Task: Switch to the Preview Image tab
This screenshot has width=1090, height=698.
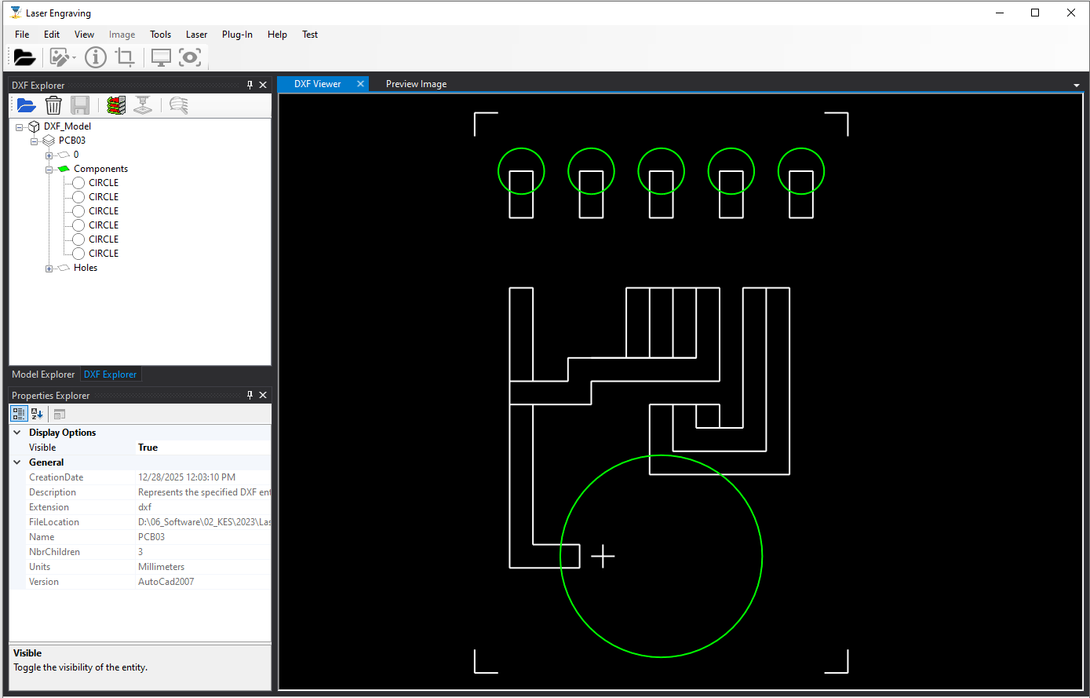Action: point(416,84)
